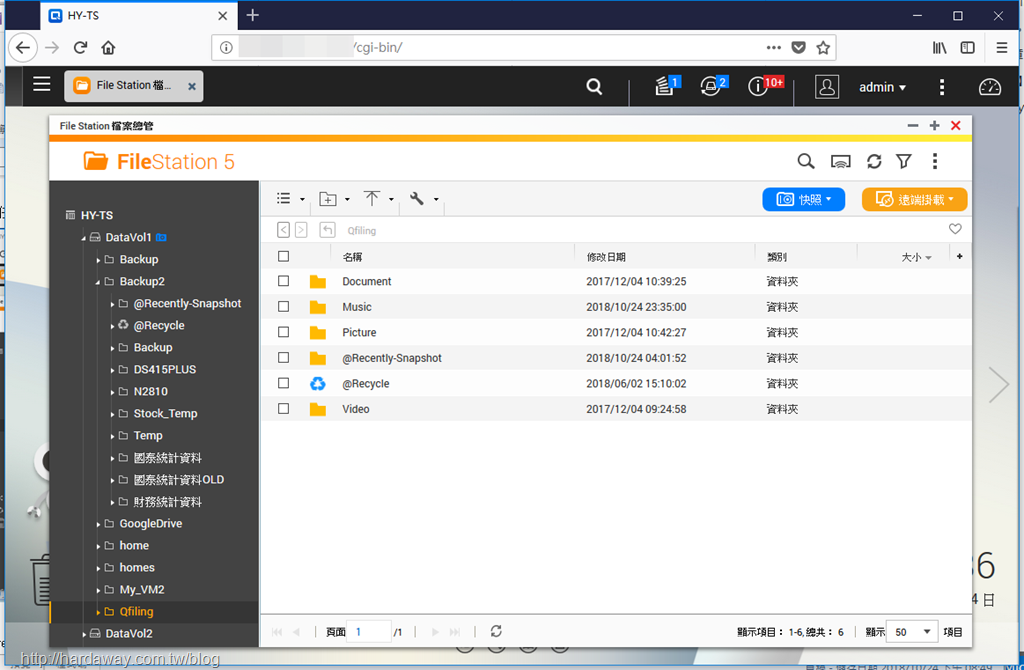The image size is (1024, 670).
Task: Click the admin user avatar icon
Action: tap(827, 87)
